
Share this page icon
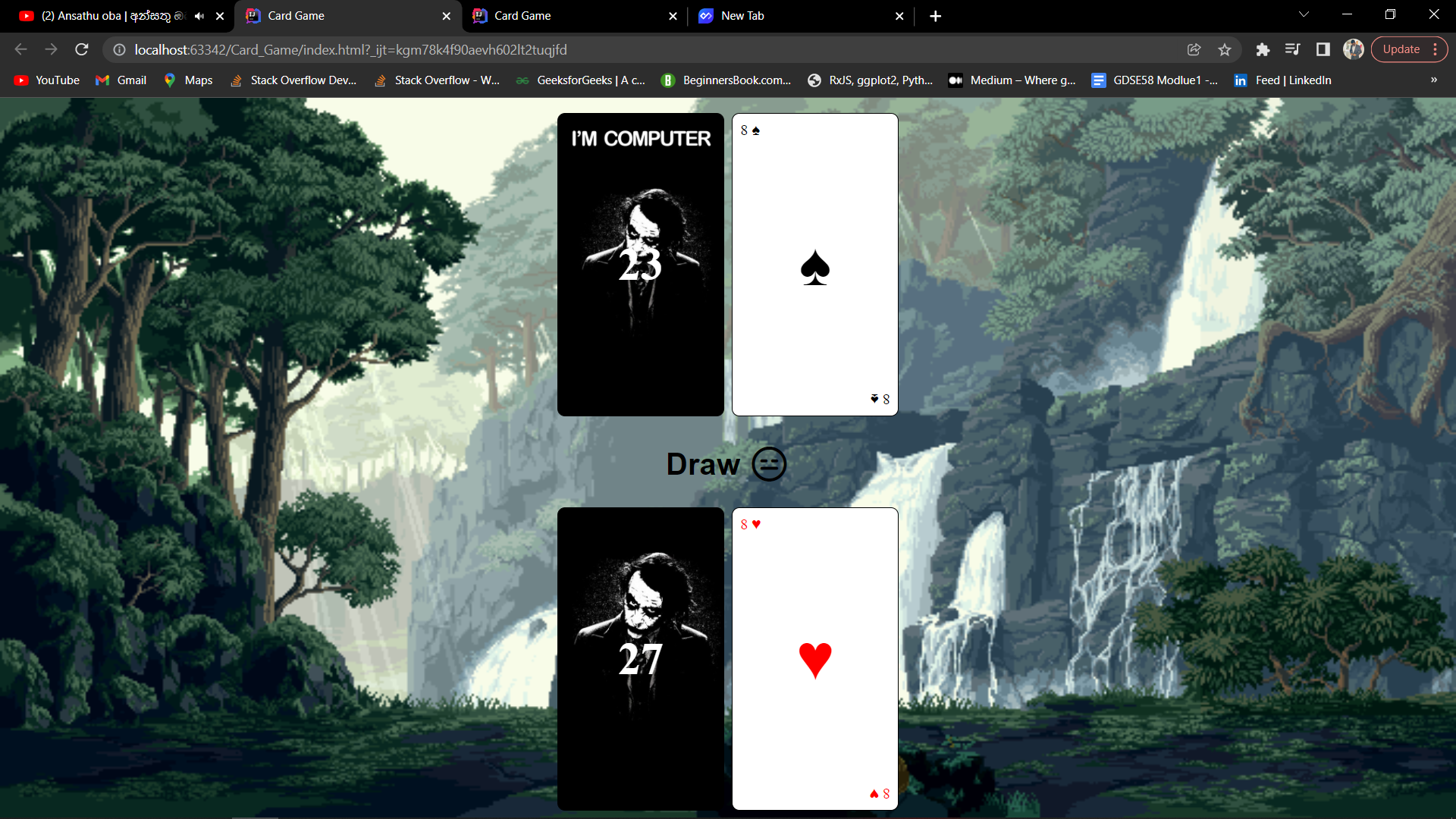pos(1194,49)
